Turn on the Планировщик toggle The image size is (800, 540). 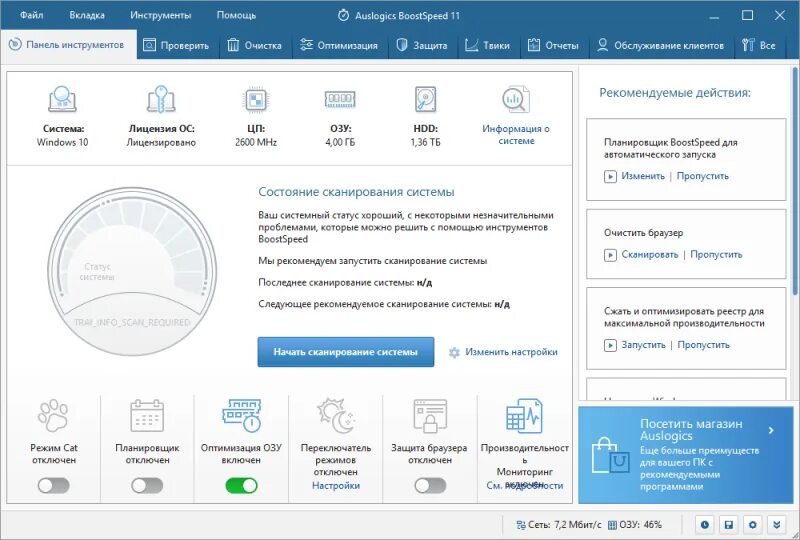tap(147, 485)
